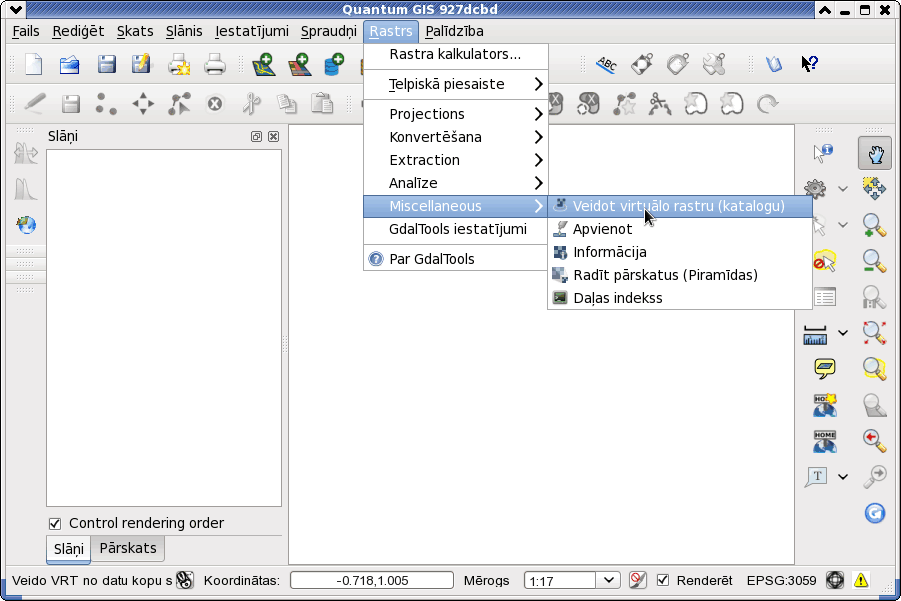Click the zoom last red arrow icon

pos(874,441)
